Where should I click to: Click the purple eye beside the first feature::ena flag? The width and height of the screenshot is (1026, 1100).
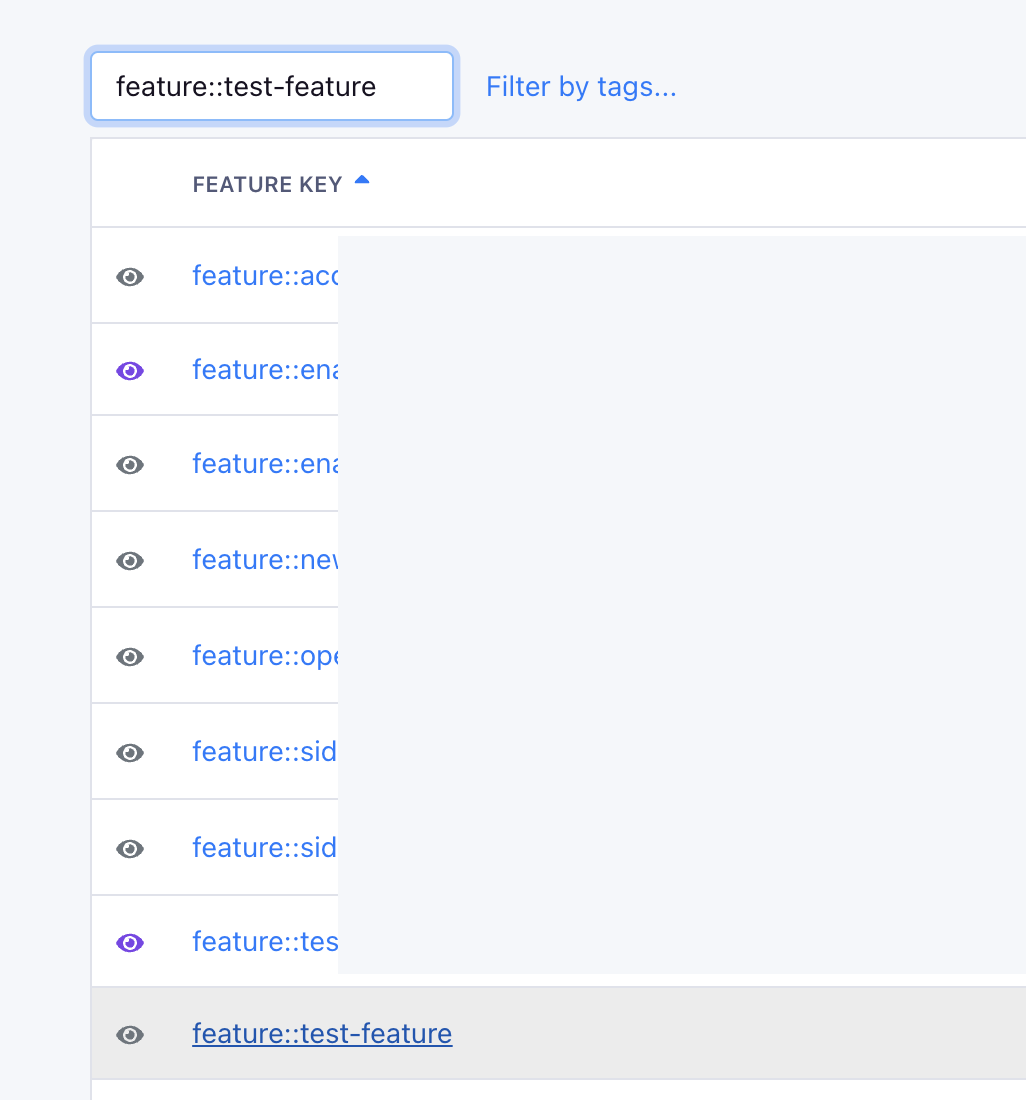[x=130, y=370]
